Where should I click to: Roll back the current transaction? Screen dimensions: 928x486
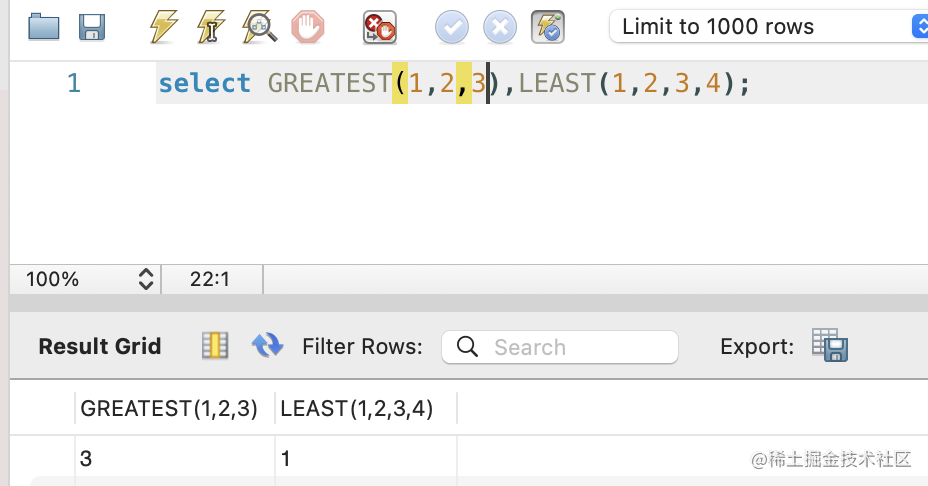pyautogui.click(x=500, y=27)
